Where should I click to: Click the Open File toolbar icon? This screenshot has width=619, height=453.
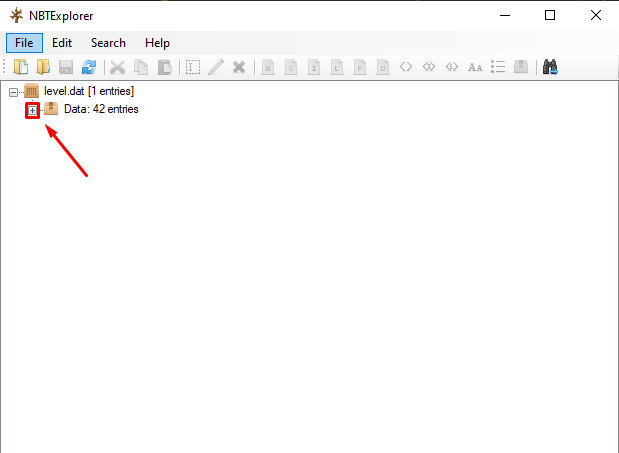coord(21,67)
